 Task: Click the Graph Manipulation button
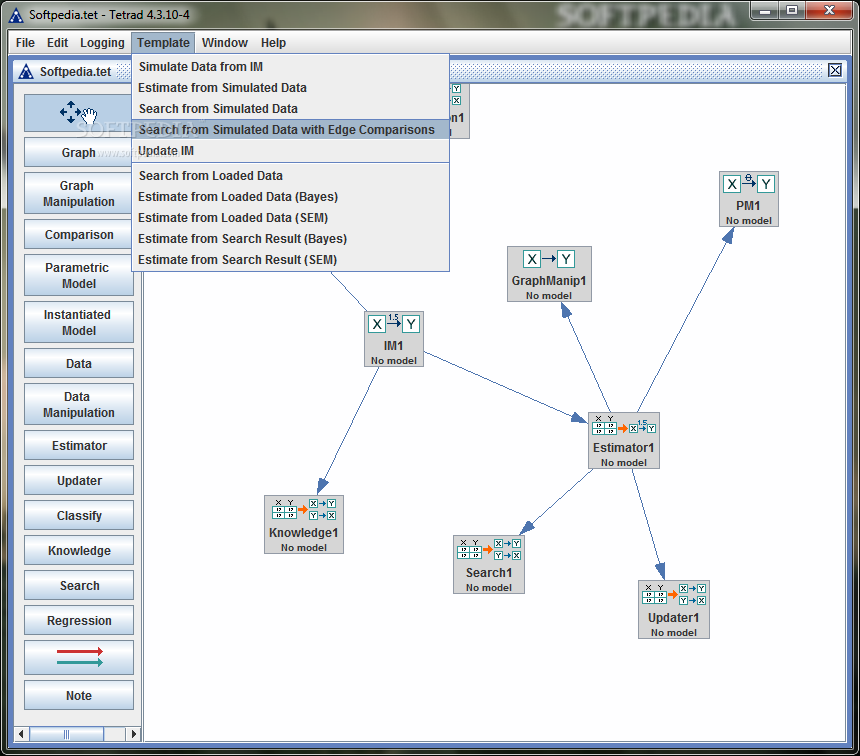pyautogui.click(x=78, y=194)
